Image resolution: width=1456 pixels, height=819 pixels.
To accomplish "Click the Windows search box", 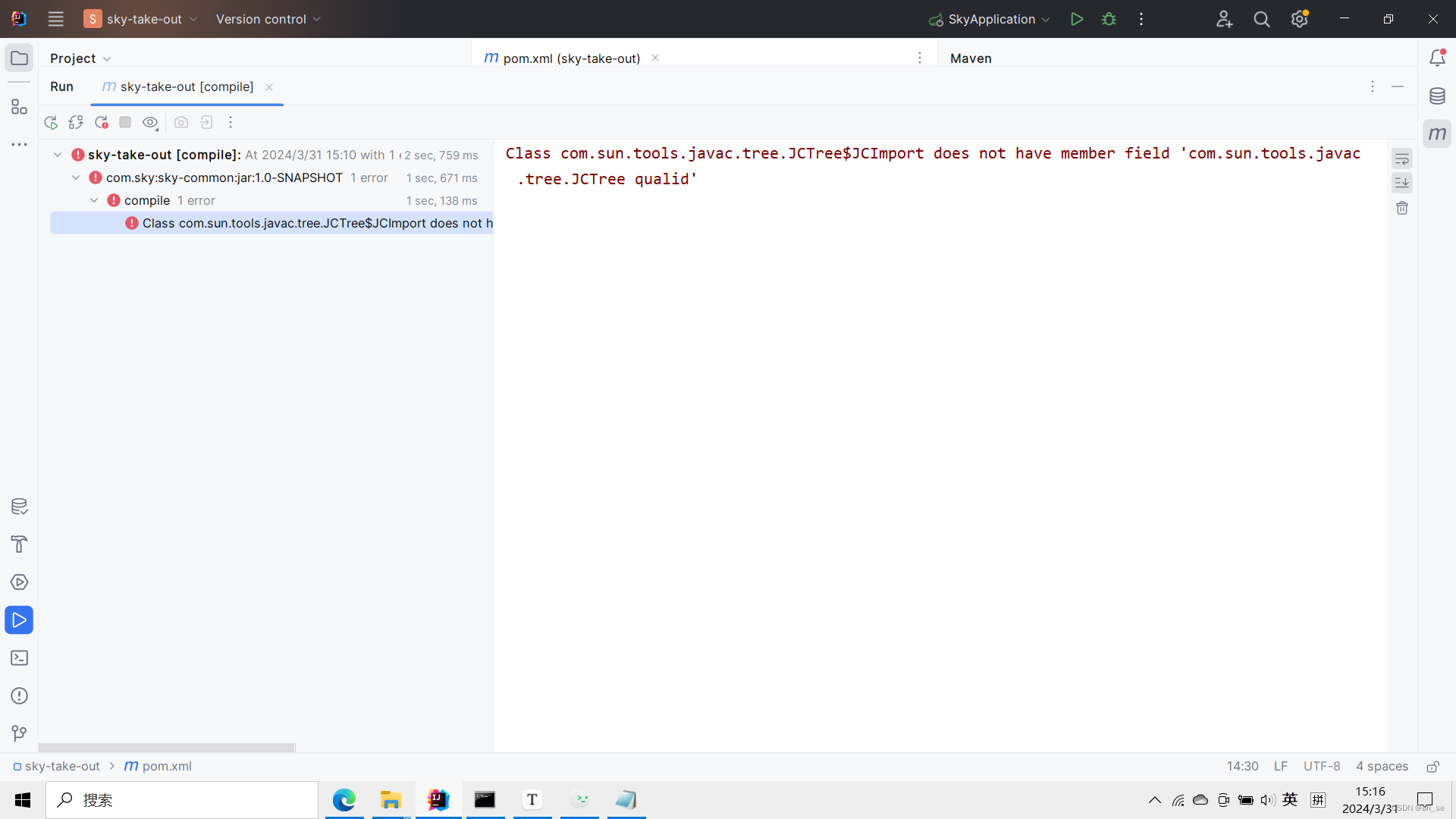I will click(182, 800).
